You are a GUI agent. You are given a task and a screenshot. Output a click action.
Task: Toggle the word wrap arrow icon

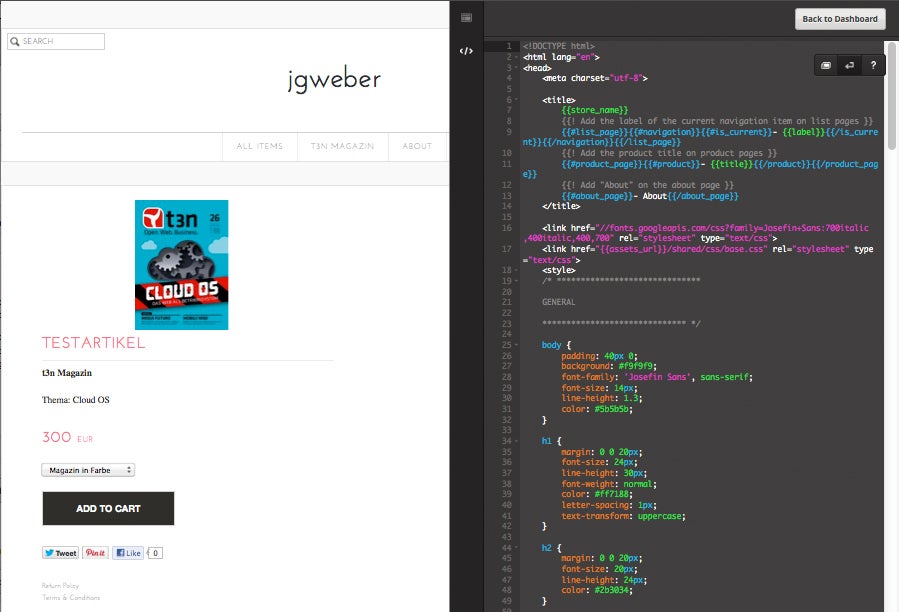point(849,65)
